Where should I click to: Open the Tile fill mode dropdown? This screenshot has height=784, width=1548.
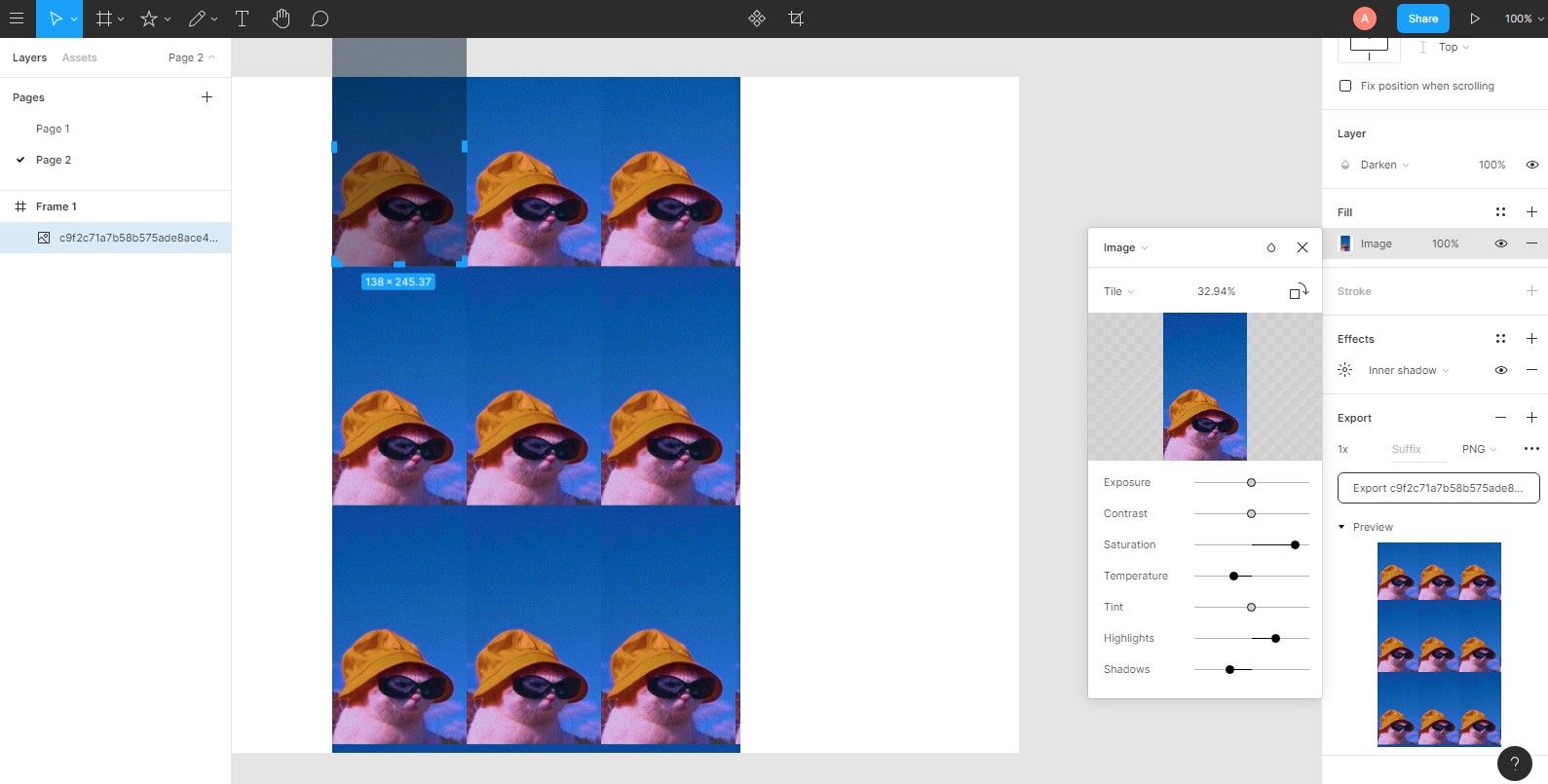(x=1118, y=291)
